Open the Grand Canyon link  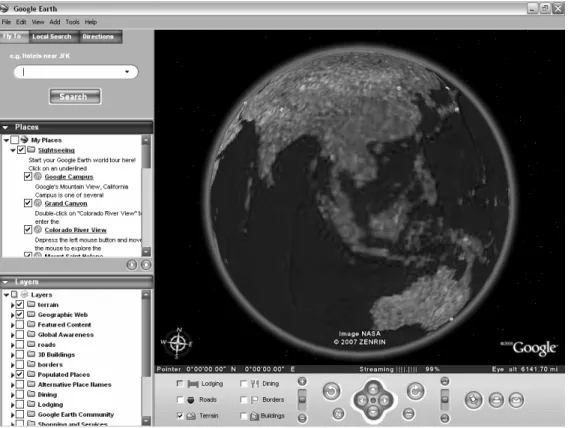[x=66, y=203]
